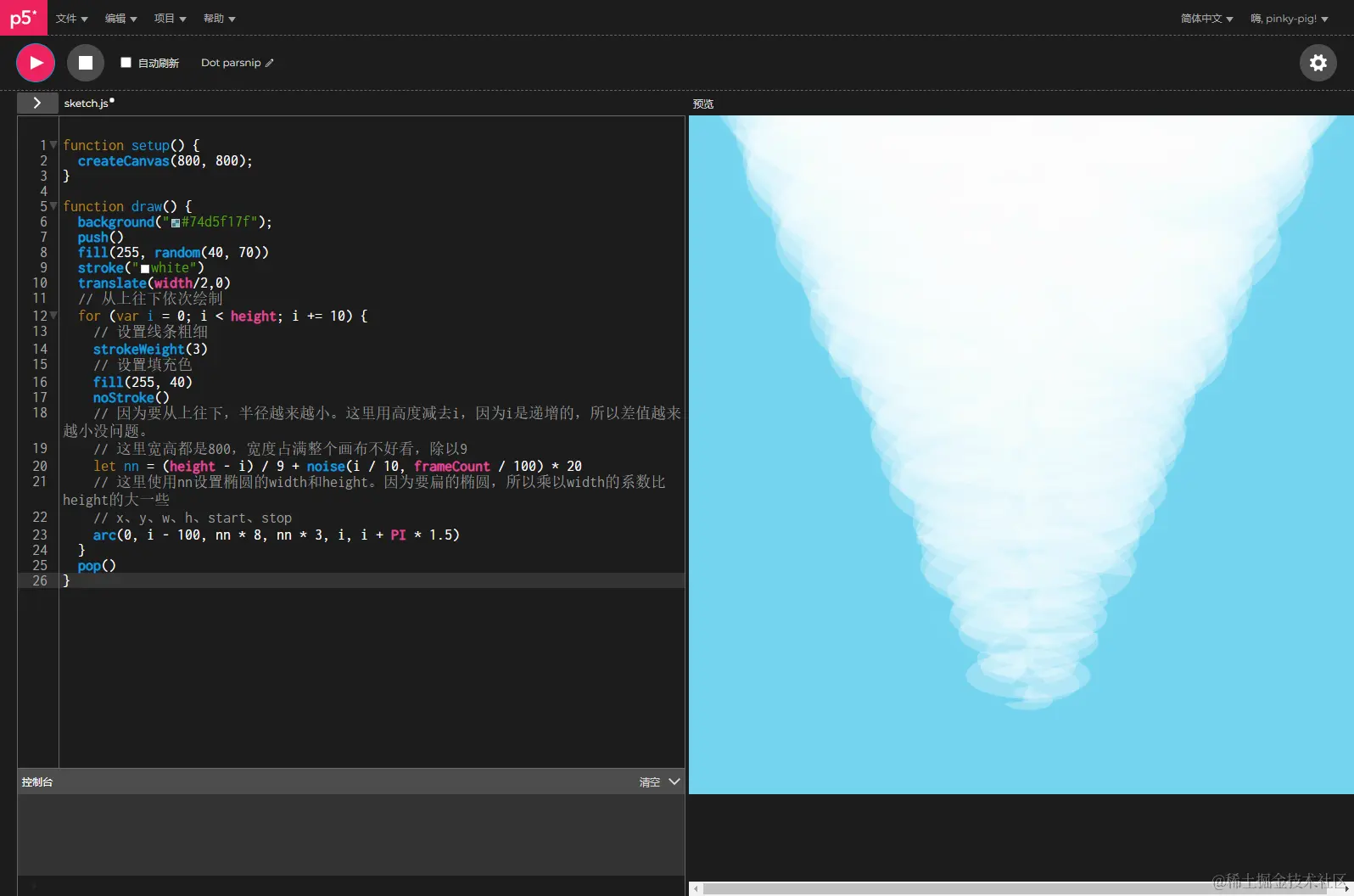Open the 编辑 menu
Screen dimensions: 1354x896
[121, 18]
